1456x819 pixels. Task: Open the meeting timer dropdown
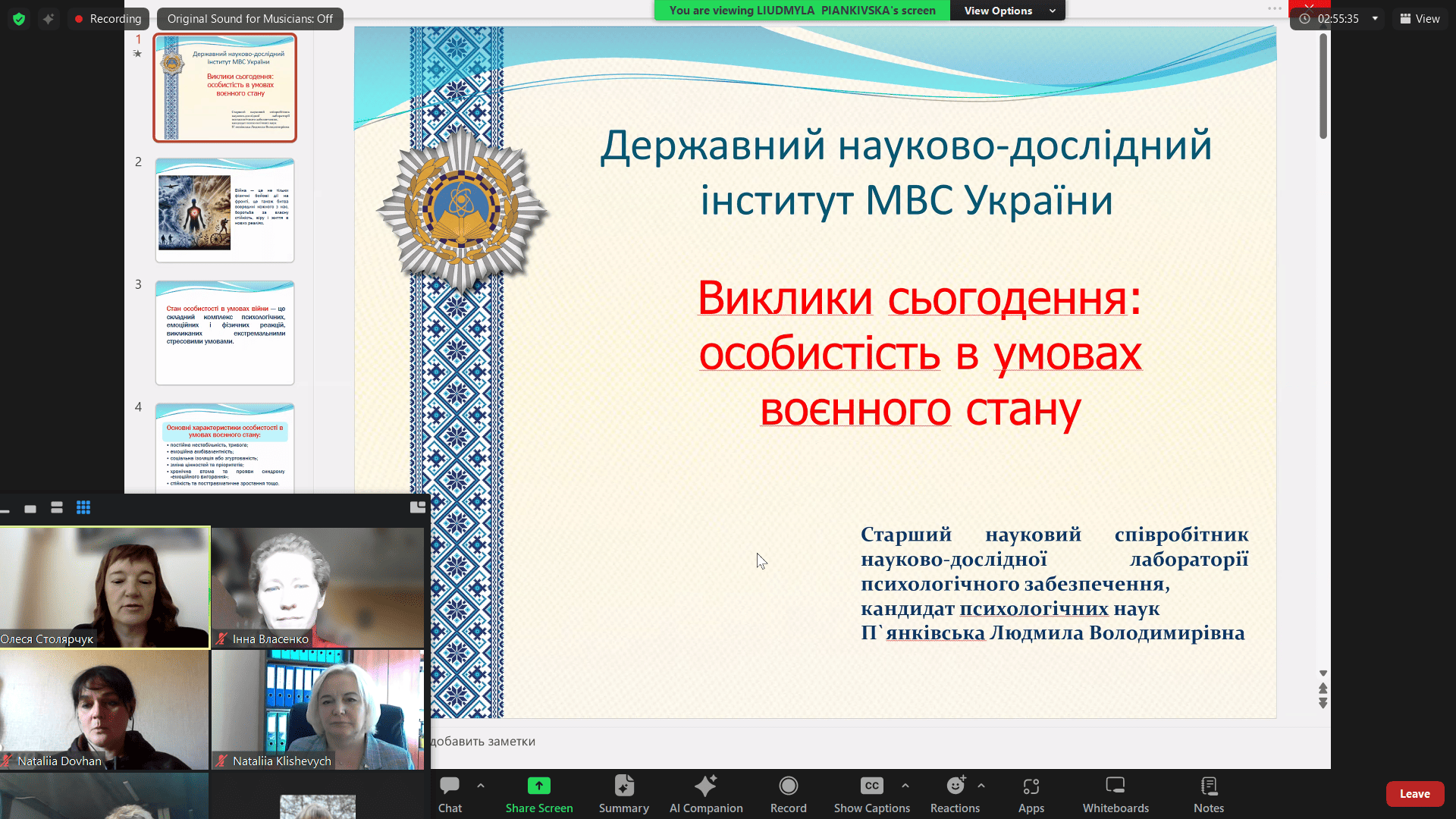[1374, 18]
